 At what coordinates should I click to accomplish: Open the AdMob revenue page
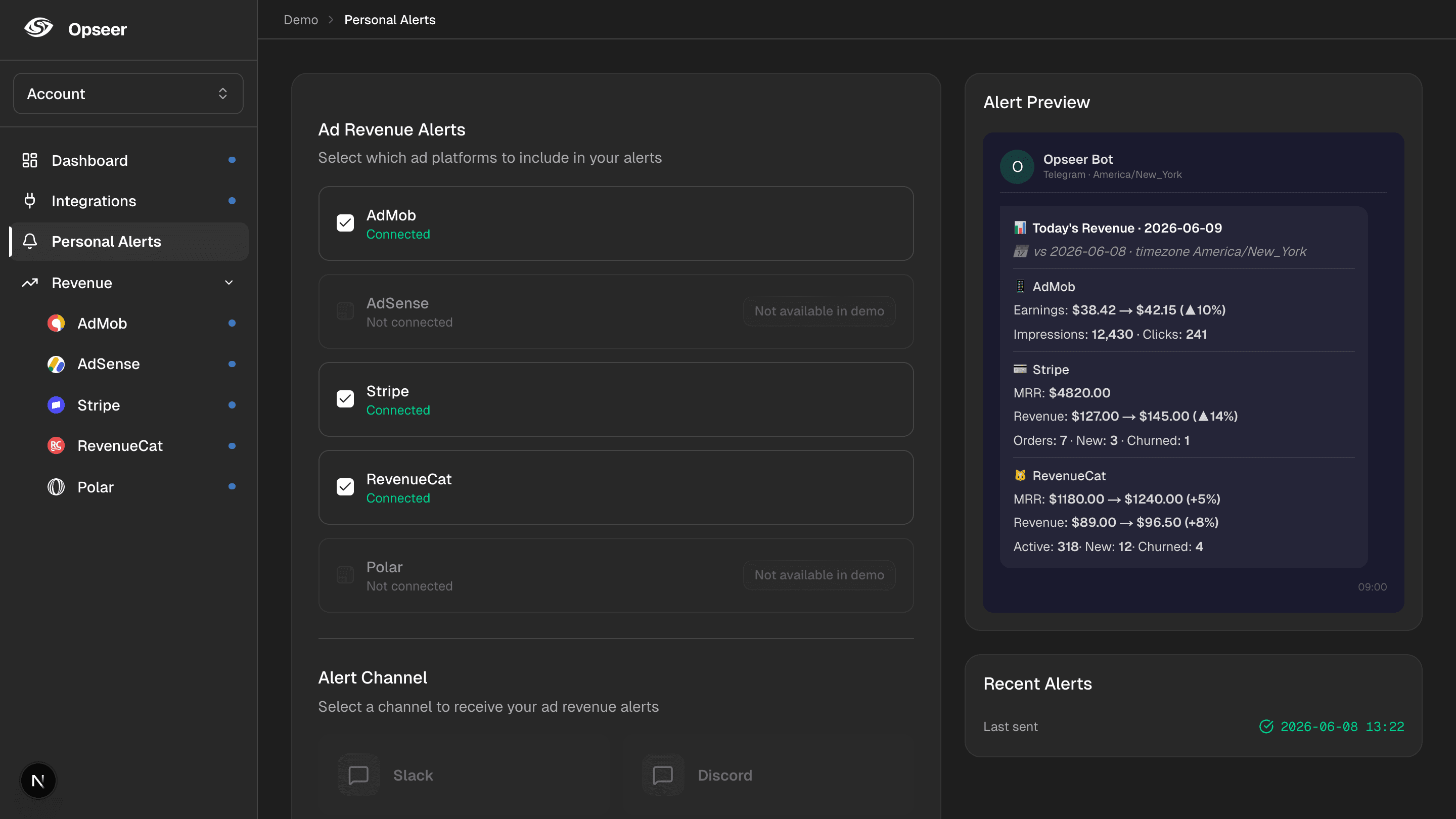click(x=142, y=324)
